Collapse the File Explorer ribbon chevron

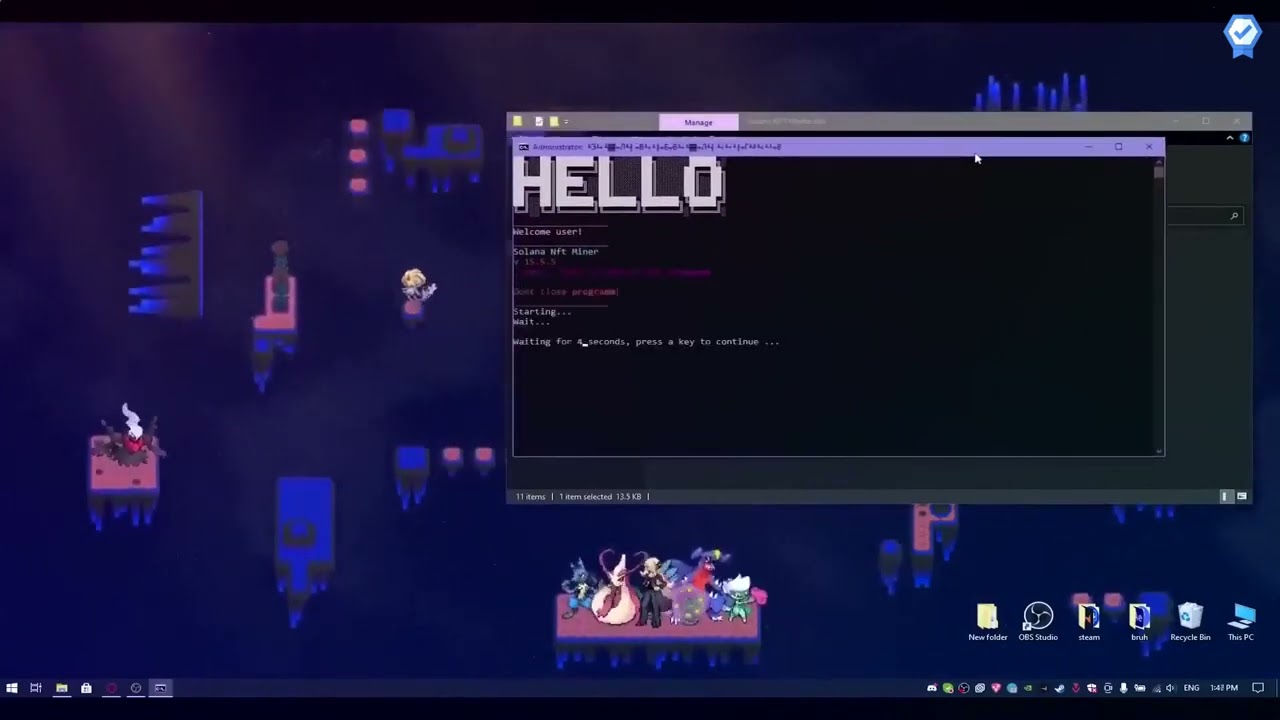1230,138
